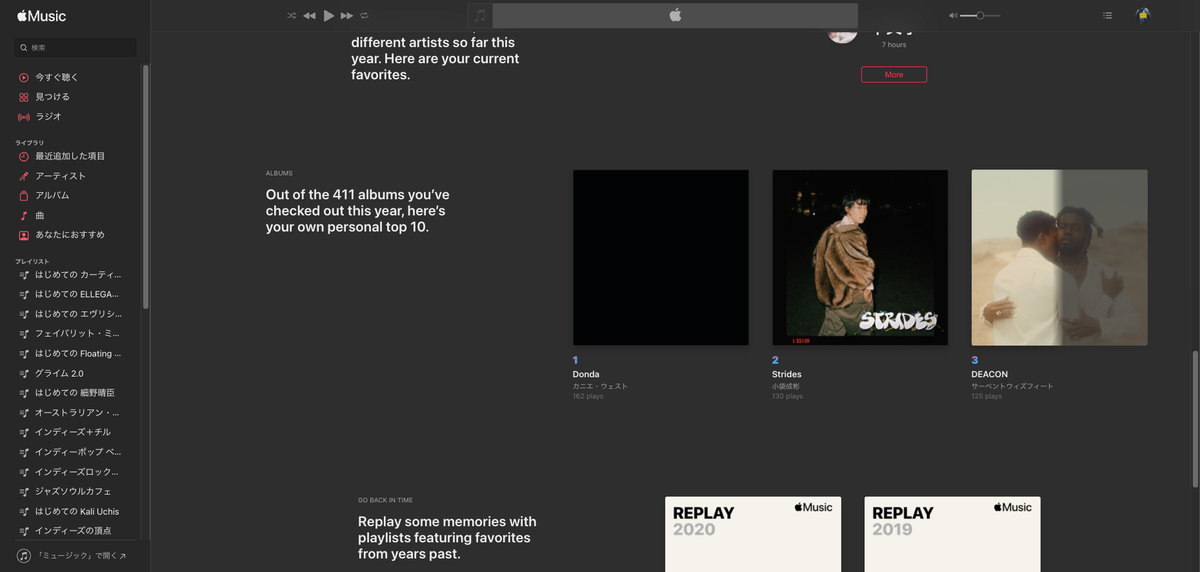Screen dimensions: 1200x572
Task: Mute with the volume speaker icon
Action: (954, 16)
